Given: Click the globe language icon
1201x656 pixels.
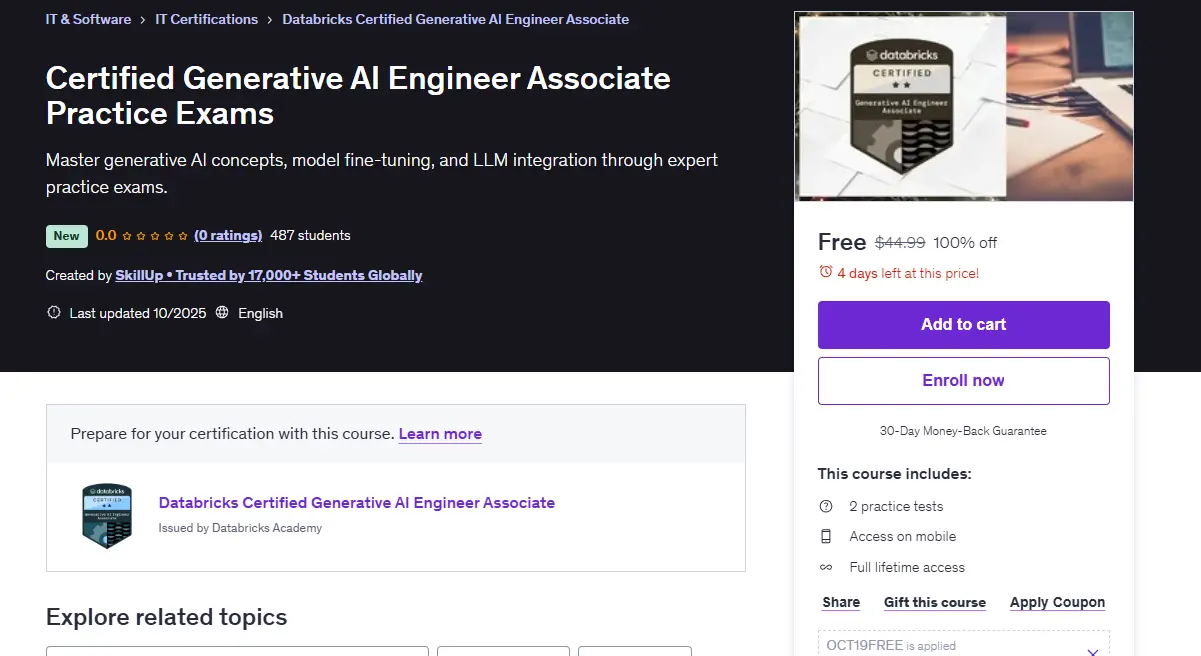Looking at the screenshot, I should [222, 313].
